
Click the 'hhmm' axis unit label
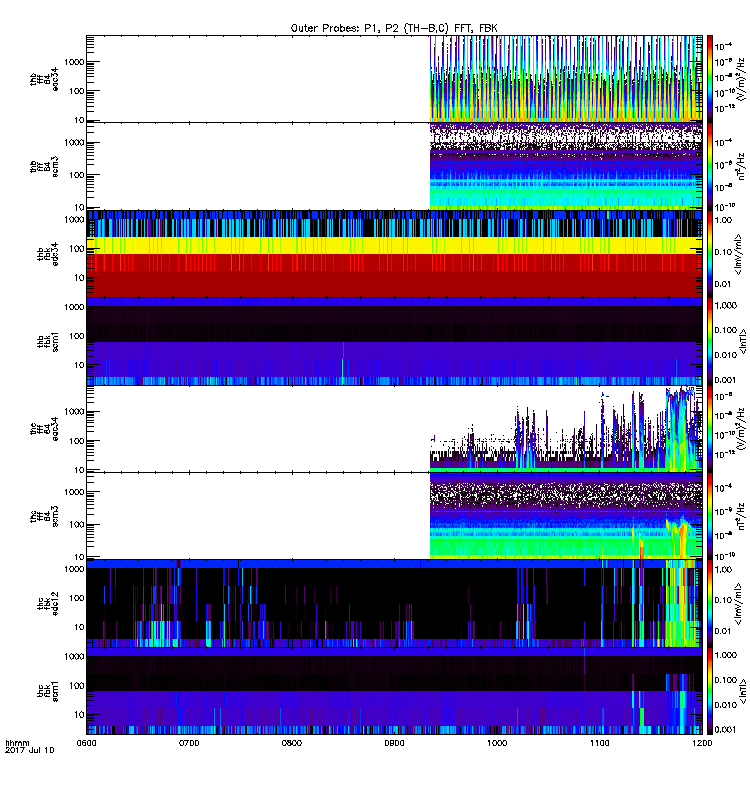(x=17, y=743)
